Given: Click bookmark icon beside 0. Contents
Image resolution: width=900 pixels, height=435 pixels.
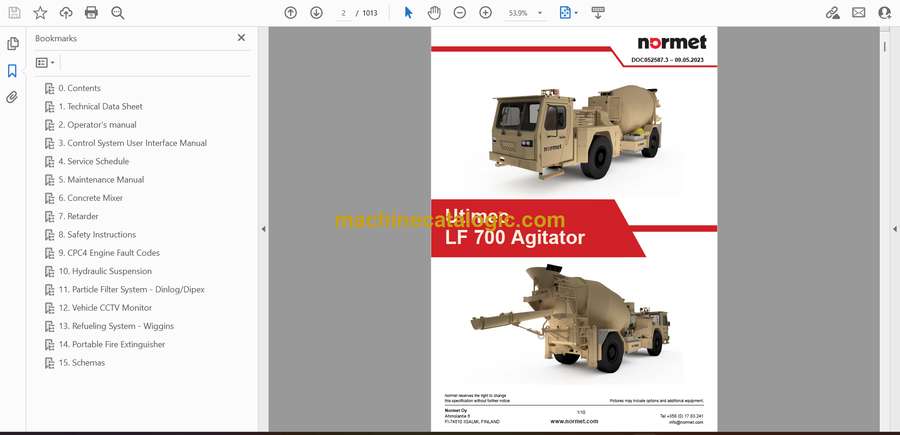Looking at the screenshot, I should pos(49,88).
